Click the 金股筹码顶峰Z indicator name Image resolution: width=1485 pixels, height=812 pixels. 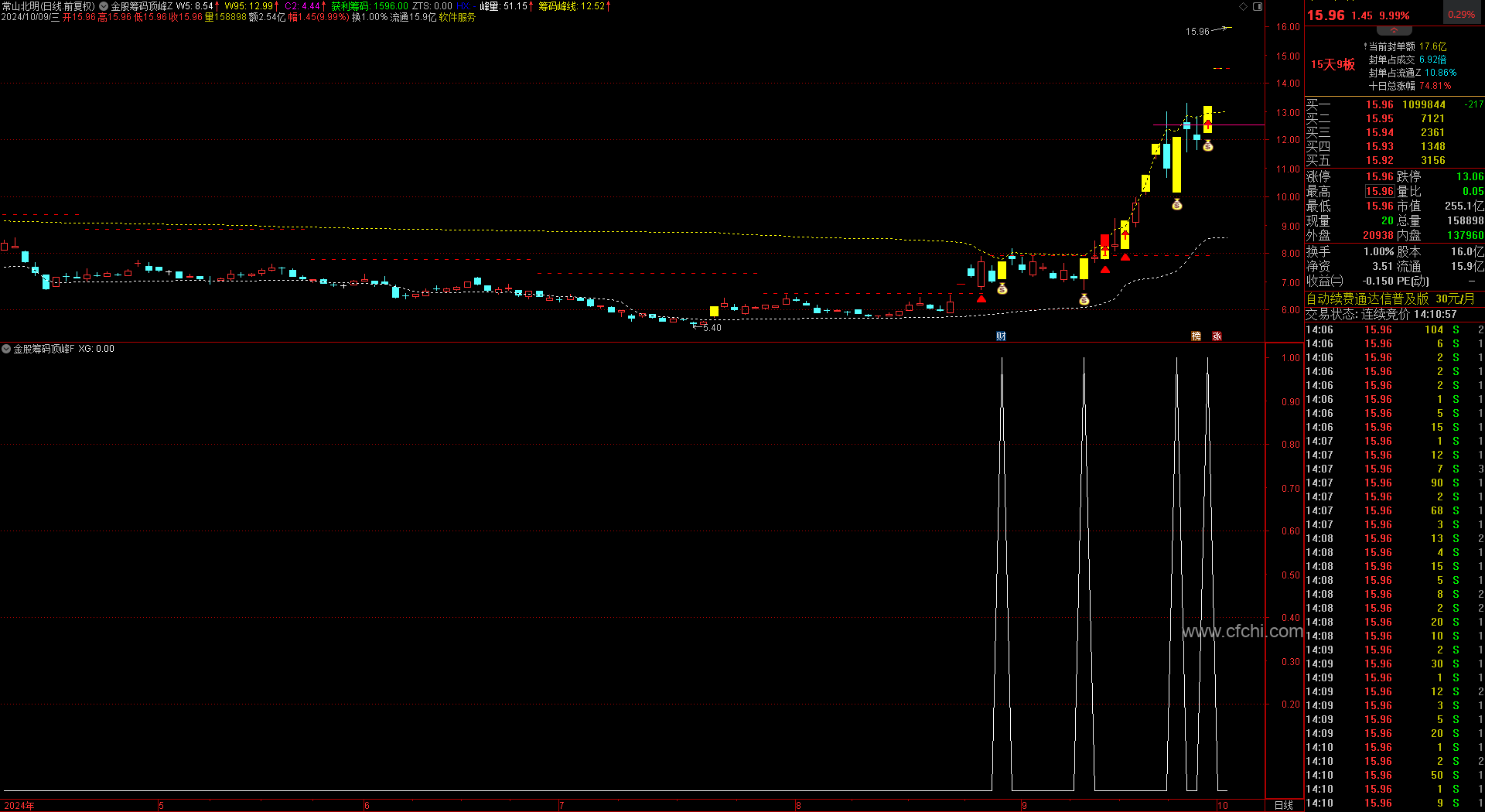tap(142, 6)
